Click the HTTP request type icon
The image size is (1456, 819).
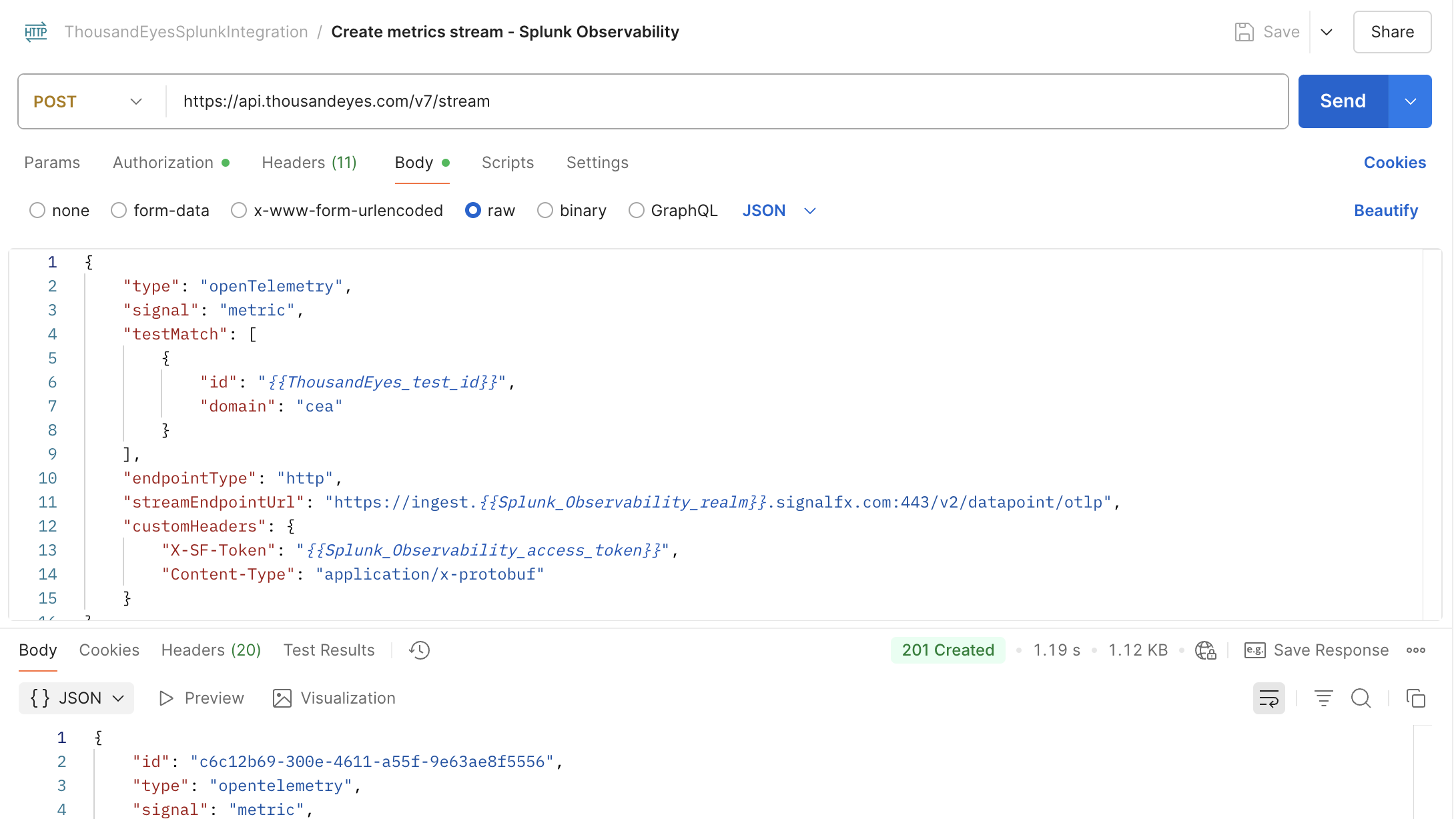[x=36, y=31]
